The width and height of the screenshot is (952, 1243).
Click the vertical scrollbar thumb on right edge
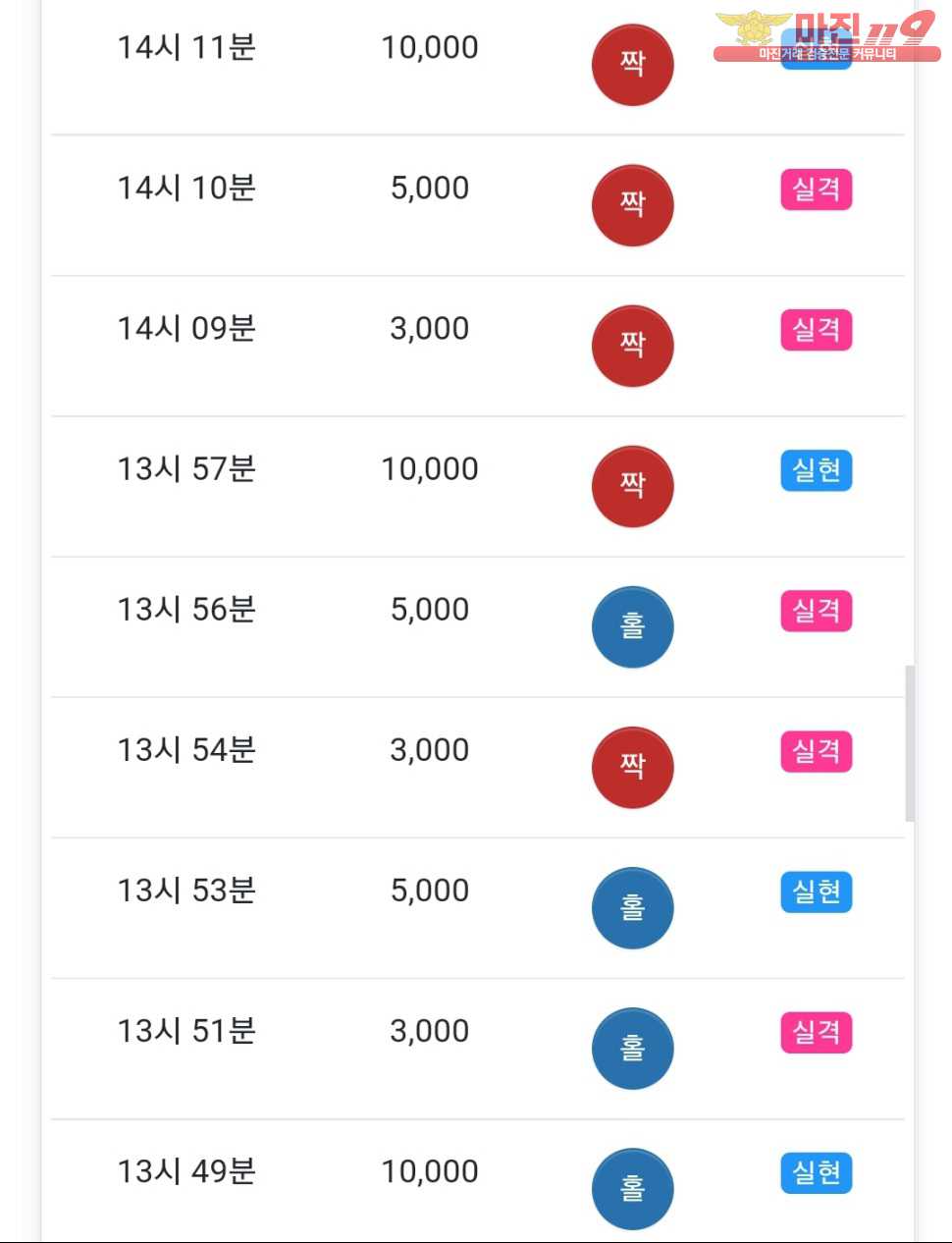coord(910,742)
